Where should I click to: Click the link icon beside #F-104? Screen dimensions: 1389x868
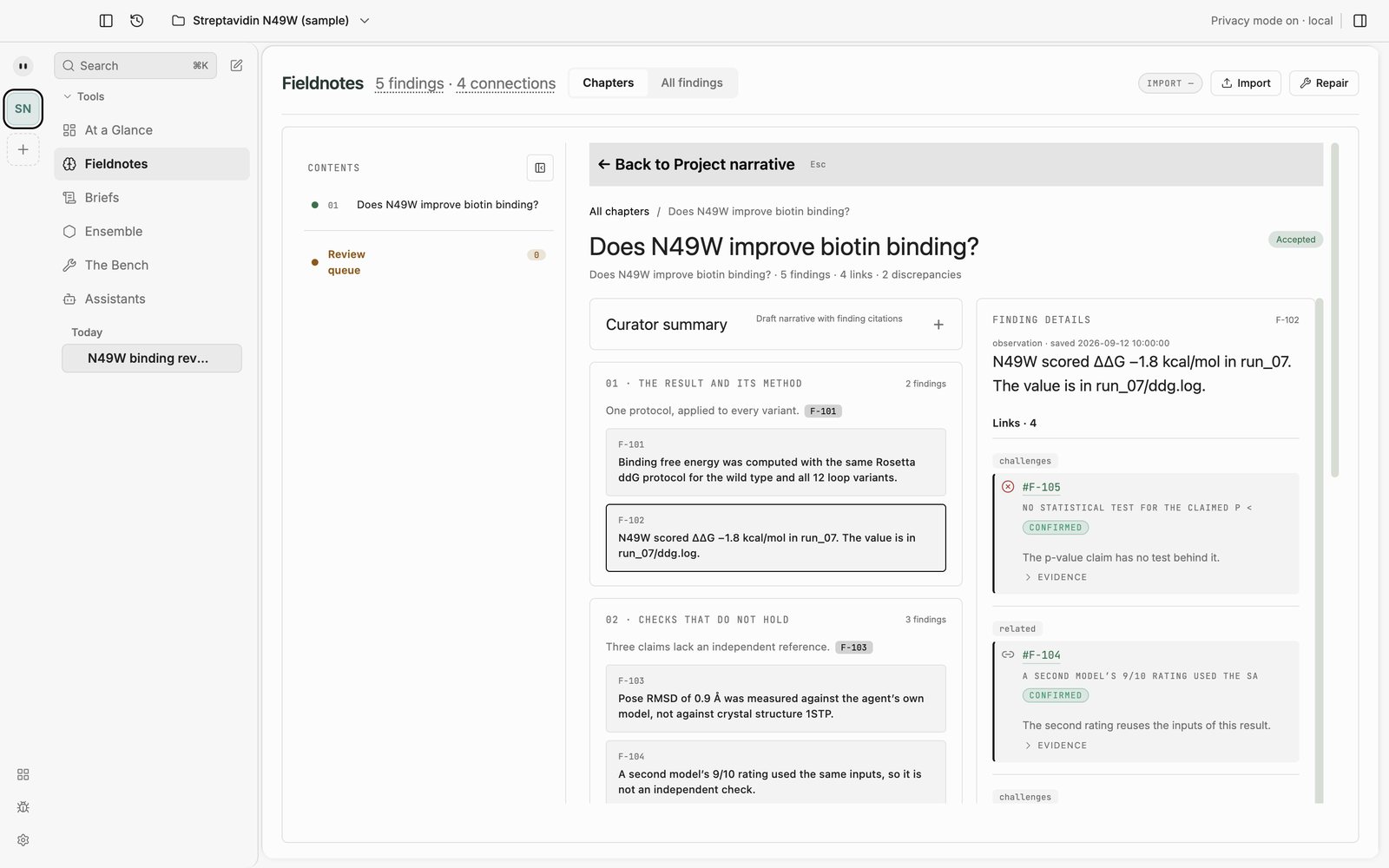tap(1008, 655)
